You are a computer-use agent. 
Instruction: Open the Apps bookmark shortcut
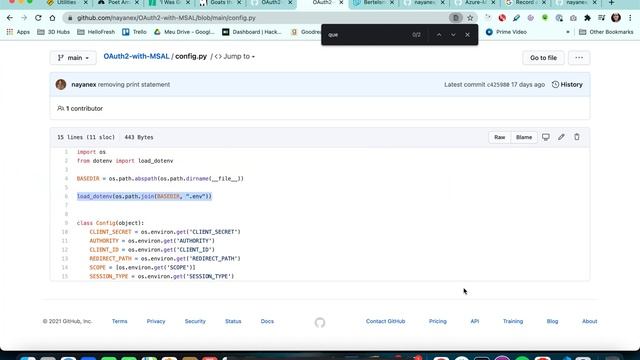pos(18,32)
